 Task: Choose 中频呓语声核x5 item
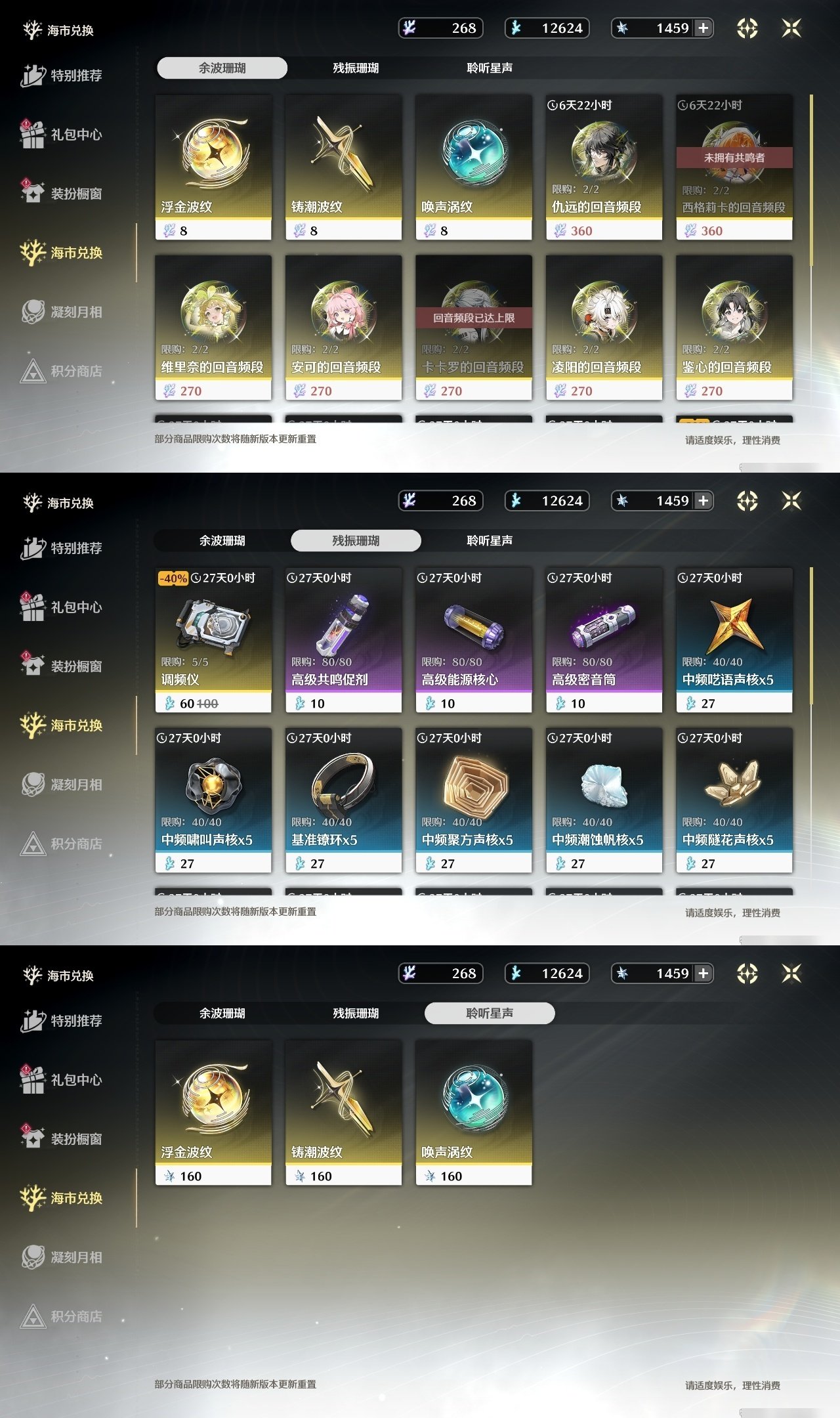[734, 640]
